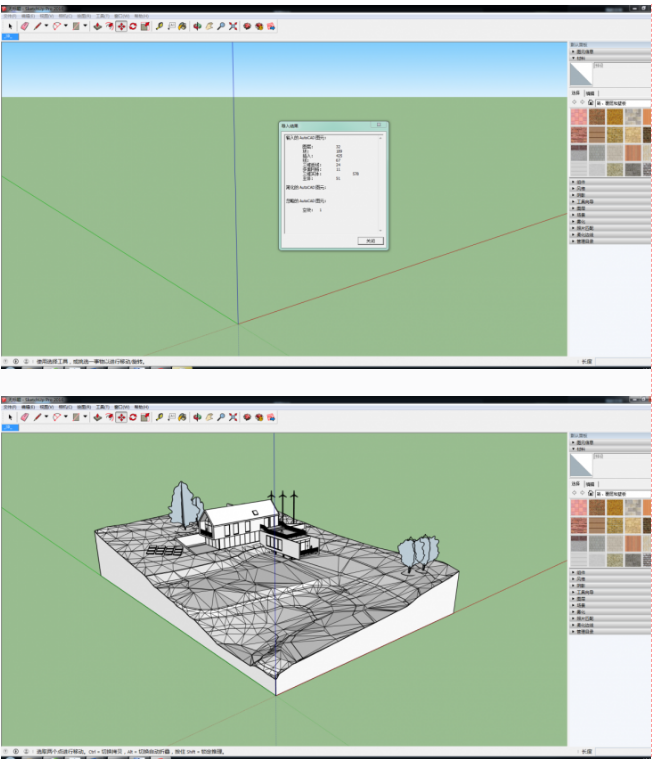This screenshot has height=759, width=652.
Task: Expand the 图元信息 panel in the import-dialog window
Action: tap(610, 51)
